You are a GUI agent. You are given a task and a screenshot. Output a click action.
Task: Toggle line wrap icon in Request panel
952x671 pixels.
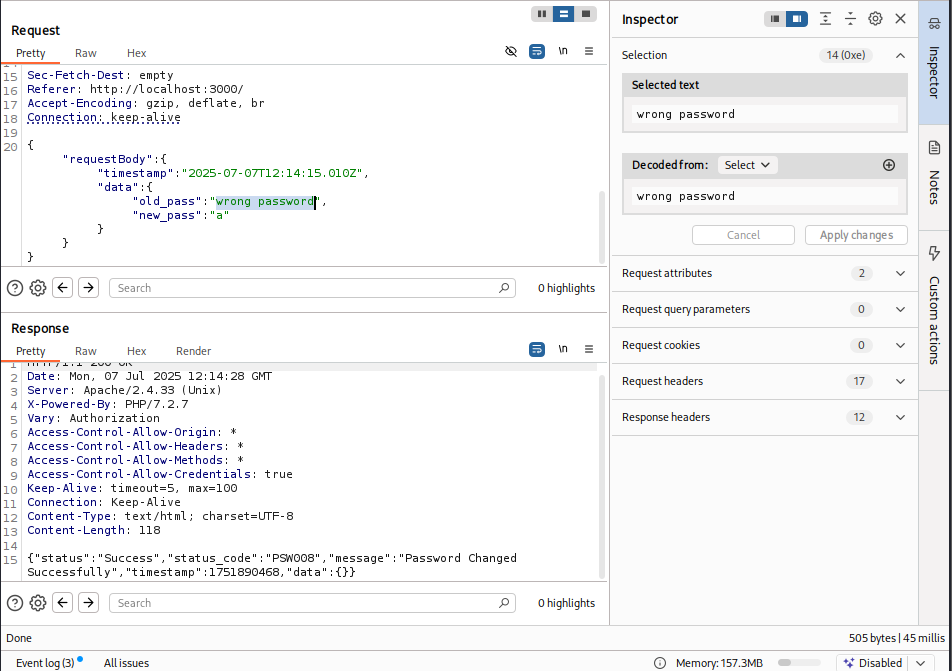537,51
